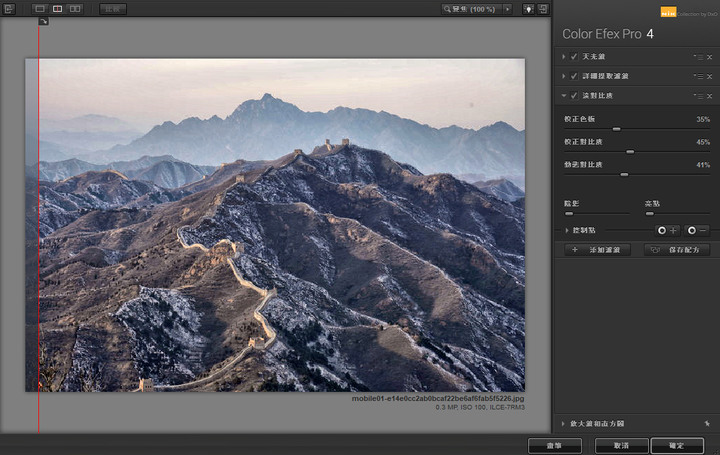Expand the 控制點 control points section
Image resolution: width=720 pixels, height=455 pixels.
tap(567, 230)
